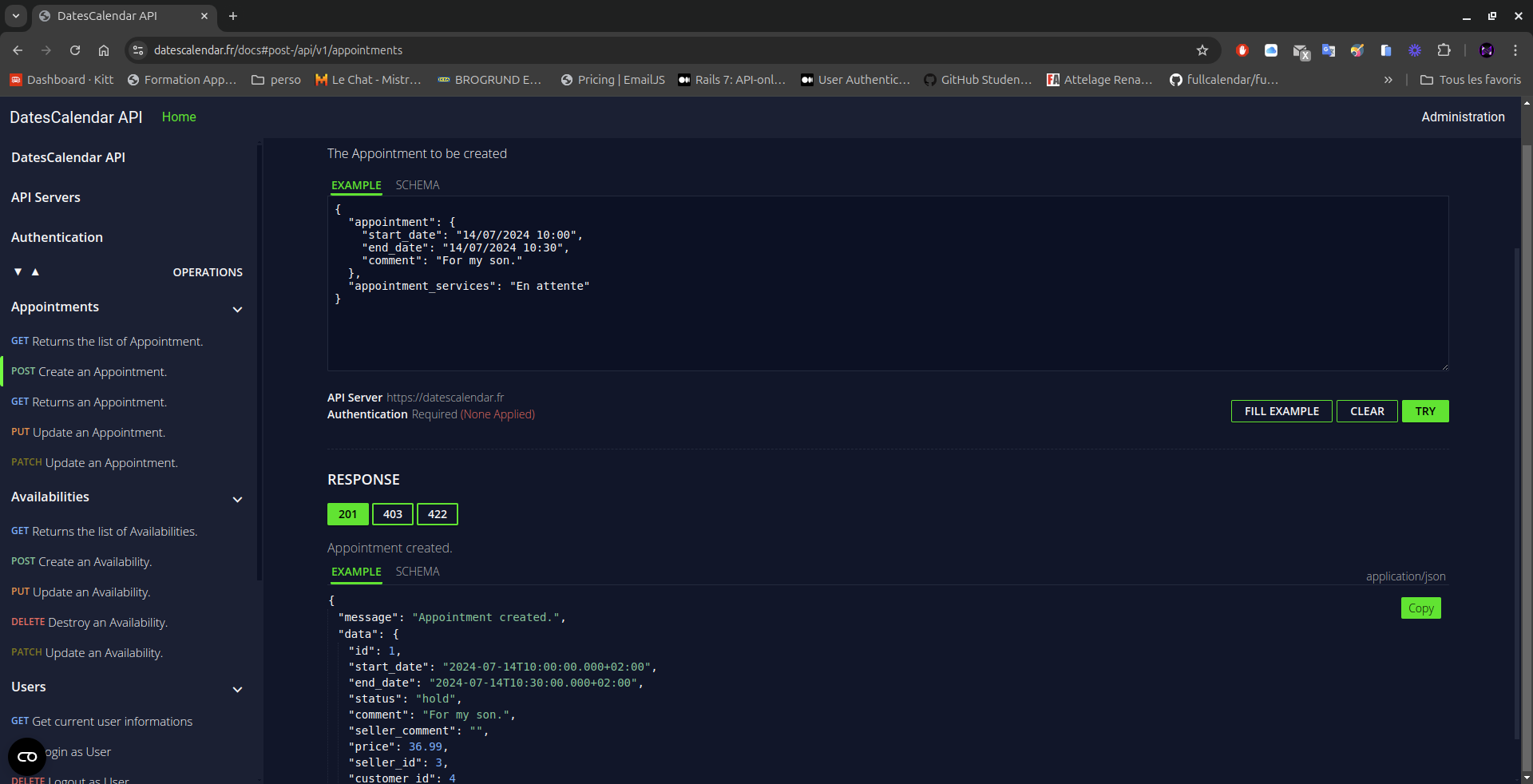Viewport: 1533px width, 784px height.
Task: Click the browser home icon
Action: [x=104, y=50]
